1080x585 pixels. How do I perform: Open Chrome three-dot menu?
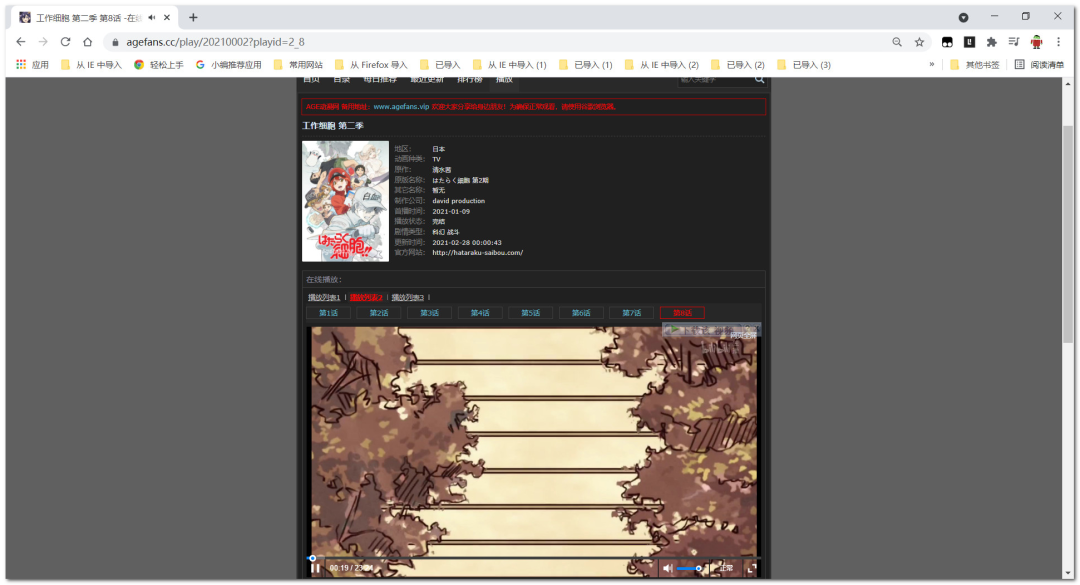1058,42
